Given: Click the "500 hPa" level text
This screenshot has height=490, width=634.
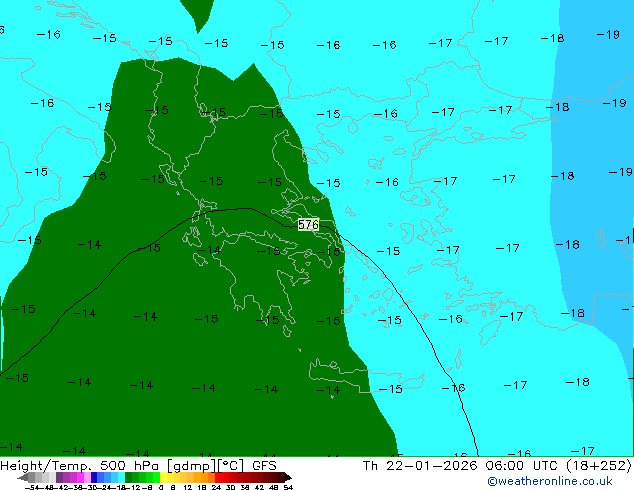Looking at the screenshot, I should click(x=129, y=466).
